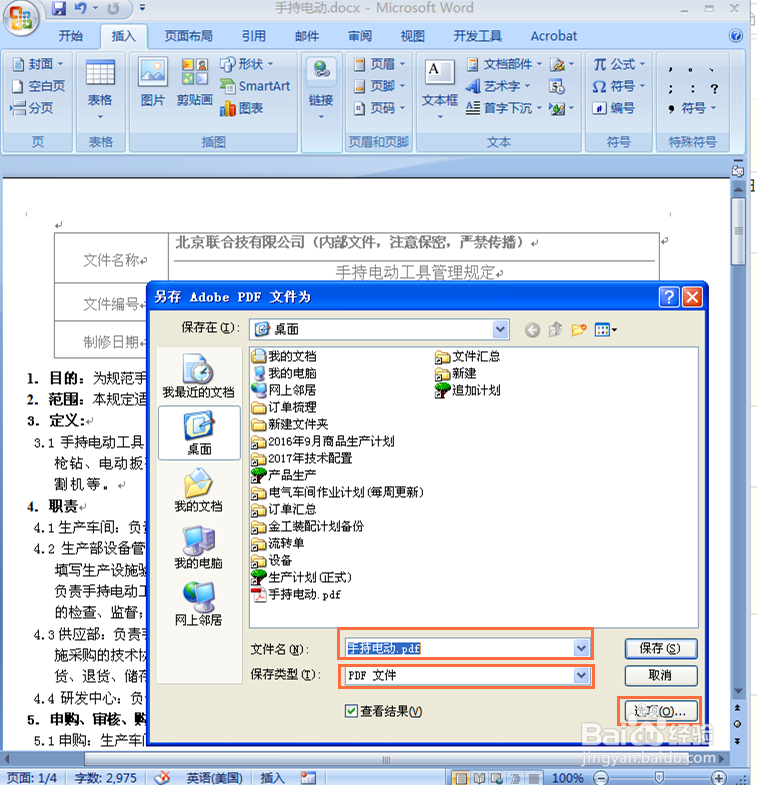Switch to the 审阅 ribbon tab
This screenshot has height=785, width=757.
click(x=360, y=36)
